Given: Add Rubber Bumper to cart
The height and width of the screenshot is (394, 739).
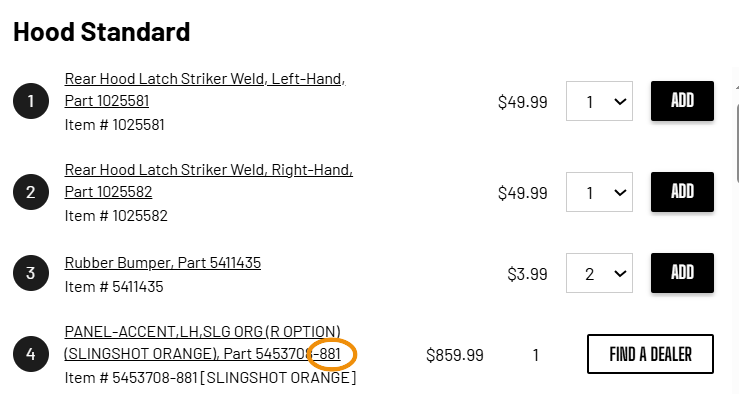Looking at the screenshot, I should (x=682, y=273).
